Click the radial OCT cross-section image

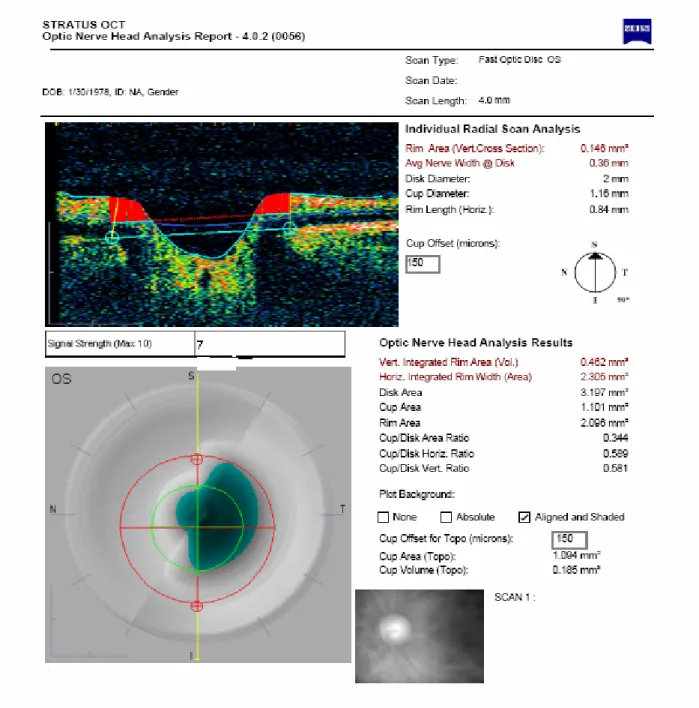(222, 224)
